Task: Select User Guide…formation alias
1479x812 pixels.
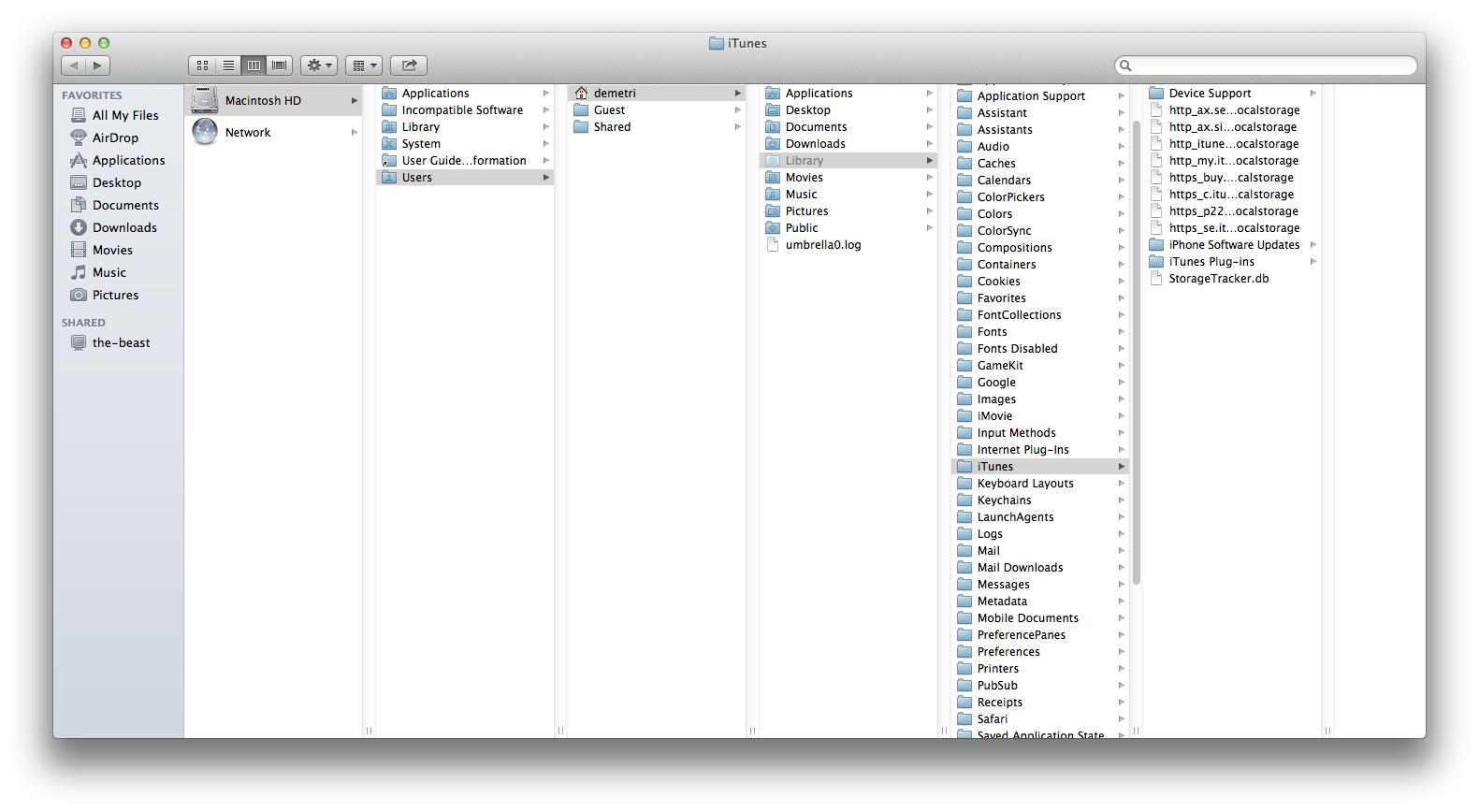Action: coord(464,160)
